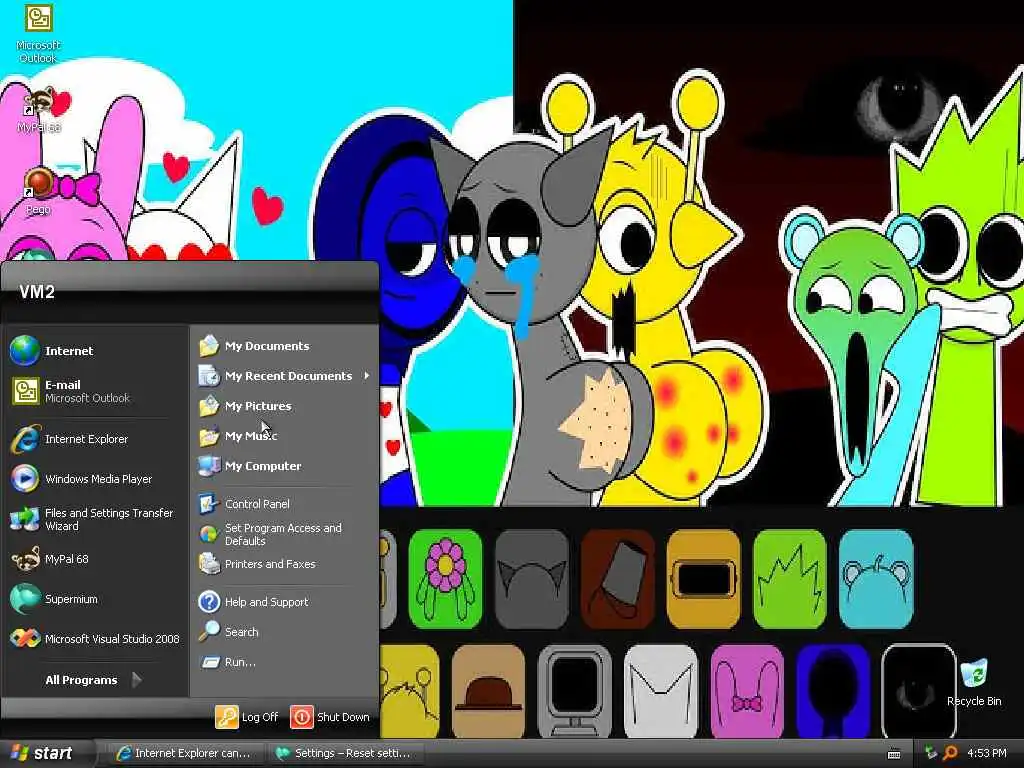Open Microsoft Outlook desktop shortcut
Image resolution: width=1024 pixels, height=768 pixels.
pos(38,33)
